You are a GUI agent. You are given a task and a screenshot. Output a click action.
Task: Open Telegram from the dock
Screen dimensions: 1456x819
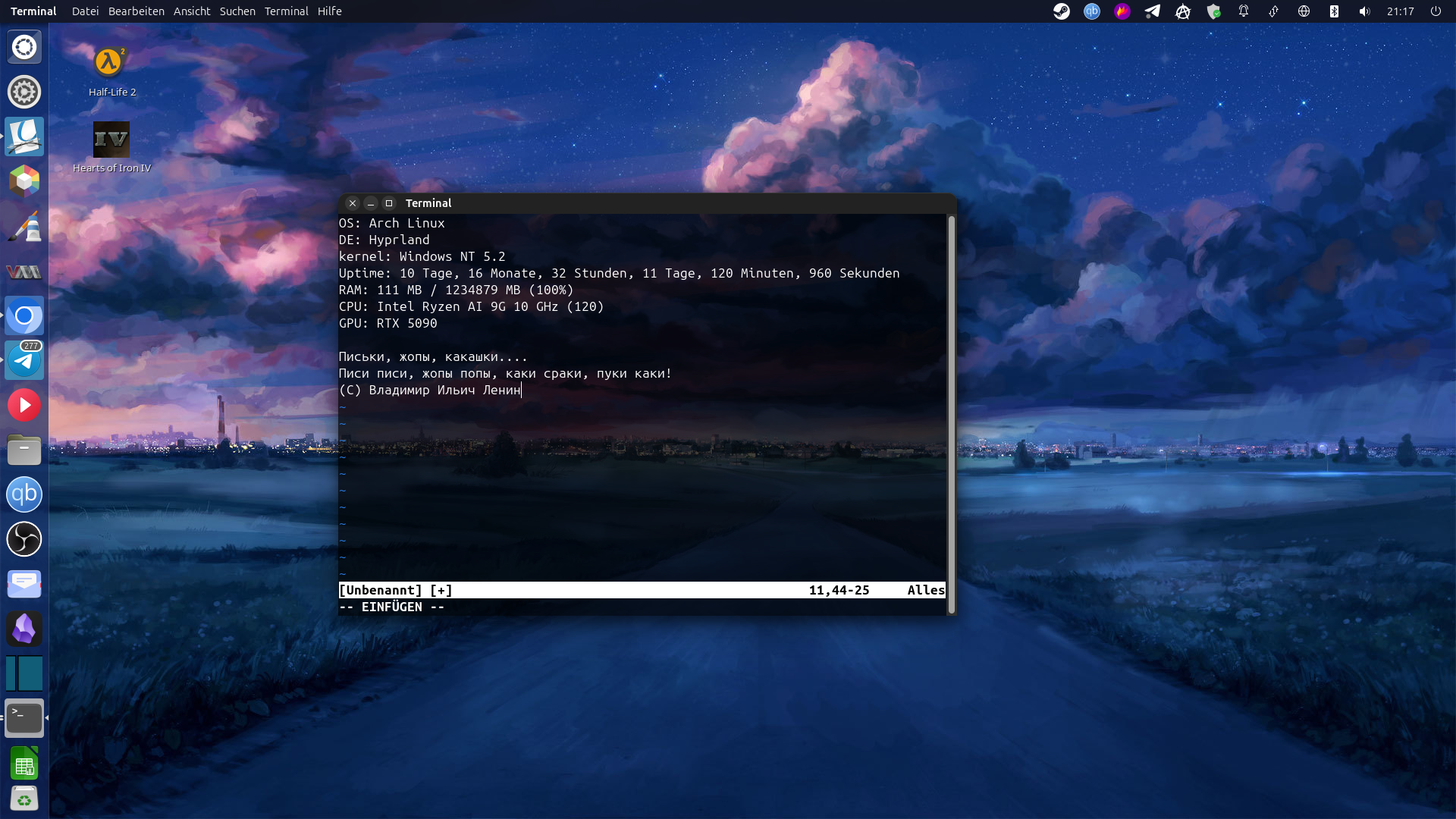click(24, 361)
